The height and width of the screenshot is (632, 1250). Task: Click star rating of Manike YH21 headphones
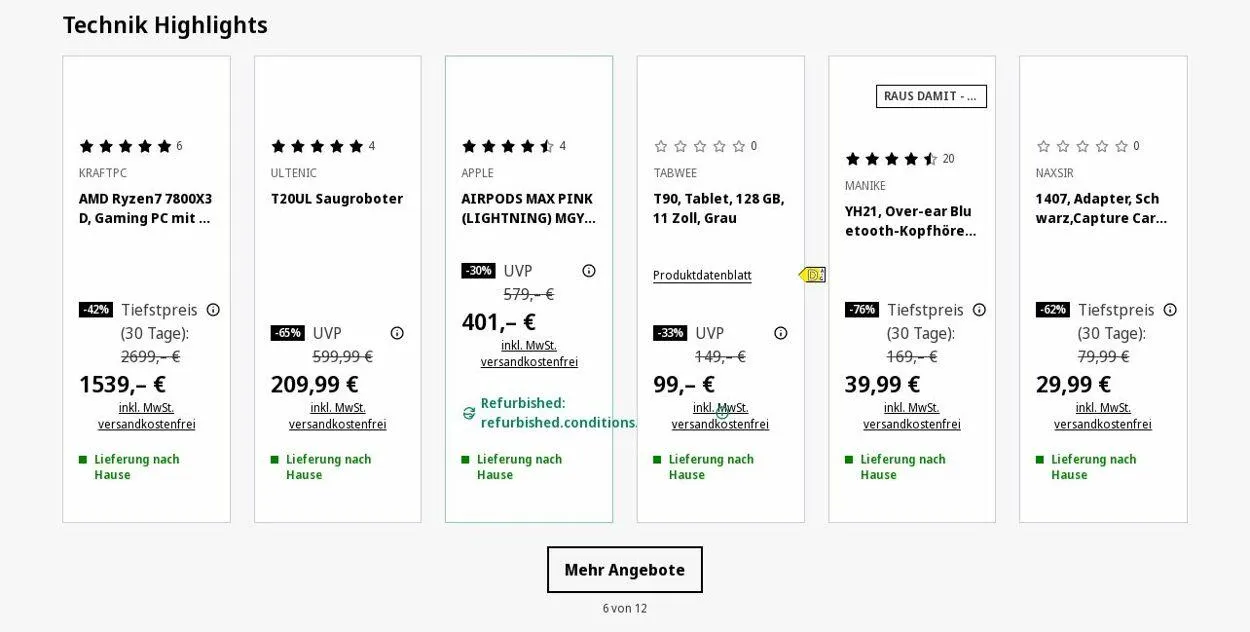(891, 159)
